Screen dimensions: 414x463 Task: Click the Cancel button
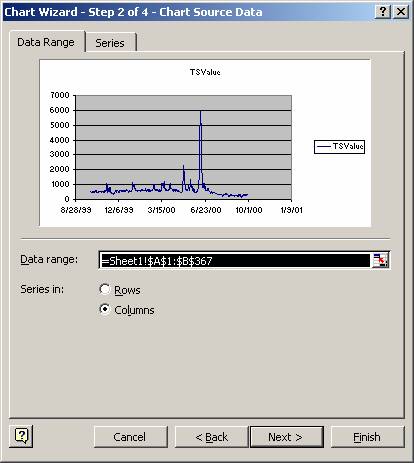pos(129,437)
